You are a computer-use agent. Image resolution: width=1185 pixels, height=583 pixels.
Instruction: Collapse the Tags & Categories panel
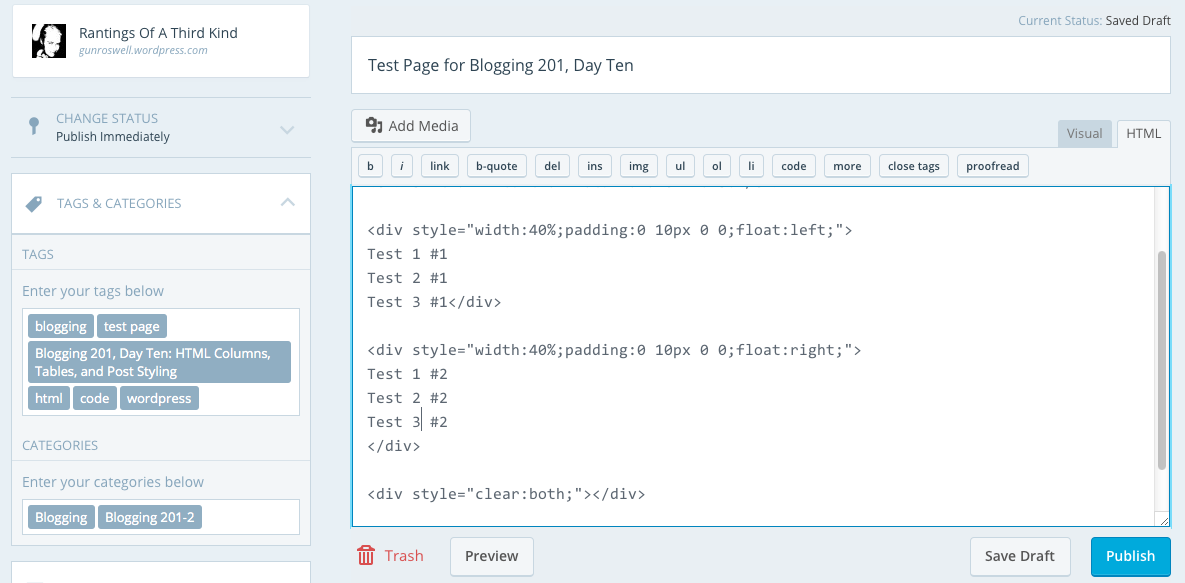click(x=287, y=203)
